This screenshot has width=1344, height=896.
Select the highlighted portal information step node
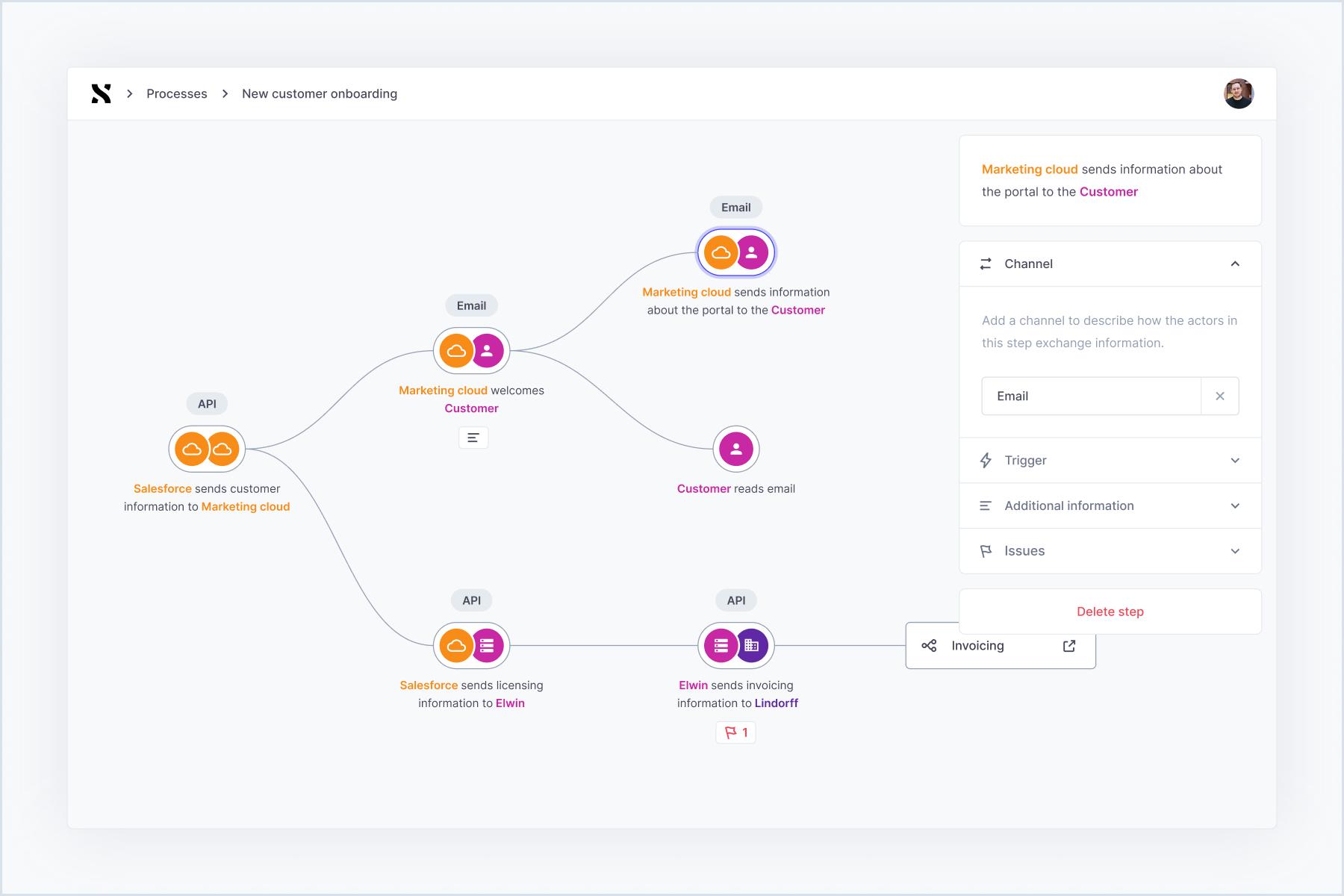[736, 252]
